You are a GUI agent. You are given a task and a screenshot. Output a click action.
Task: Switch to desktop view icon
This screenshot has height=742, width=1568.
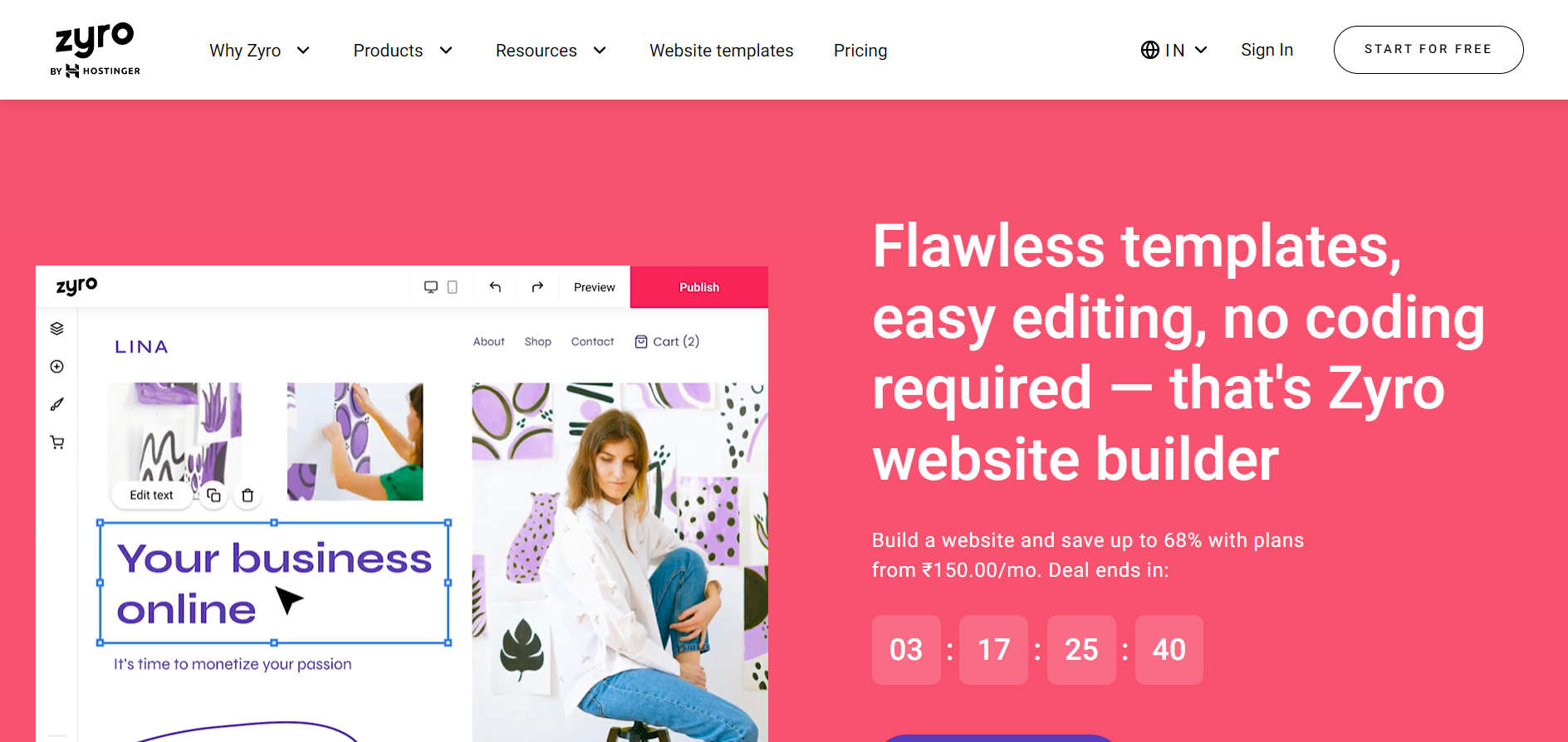pos(431,287)
